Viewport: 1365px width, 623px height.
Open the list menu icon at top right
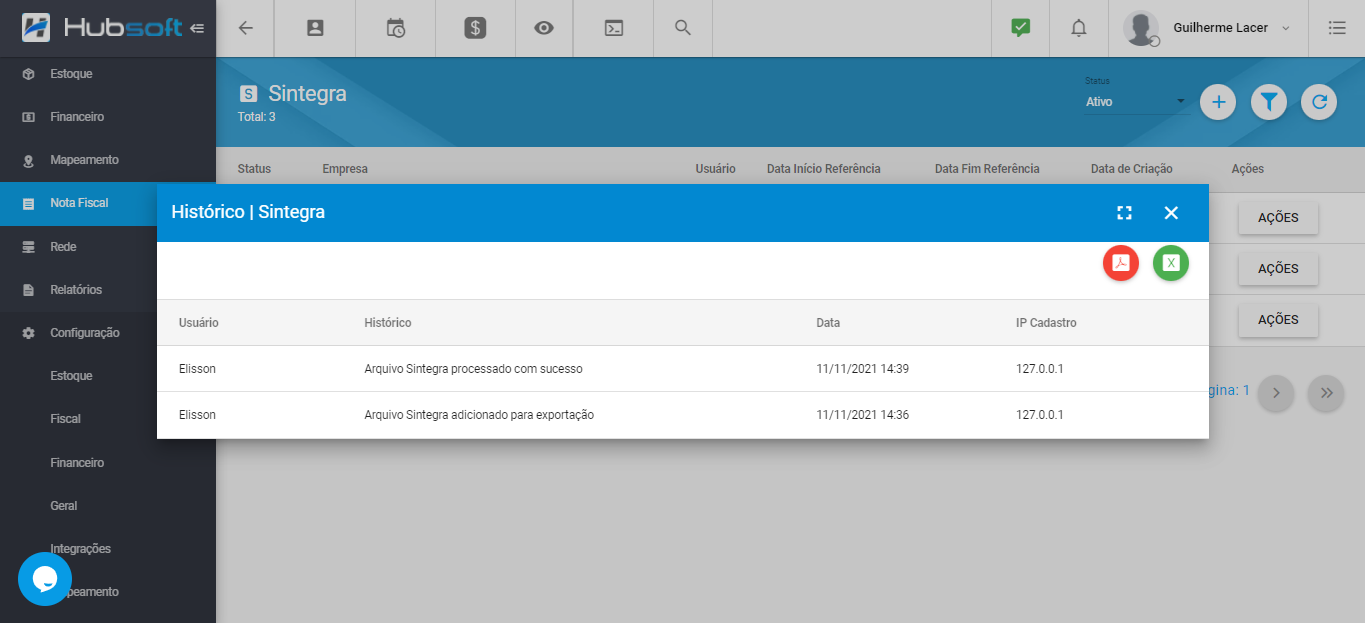pos(1337,28)
